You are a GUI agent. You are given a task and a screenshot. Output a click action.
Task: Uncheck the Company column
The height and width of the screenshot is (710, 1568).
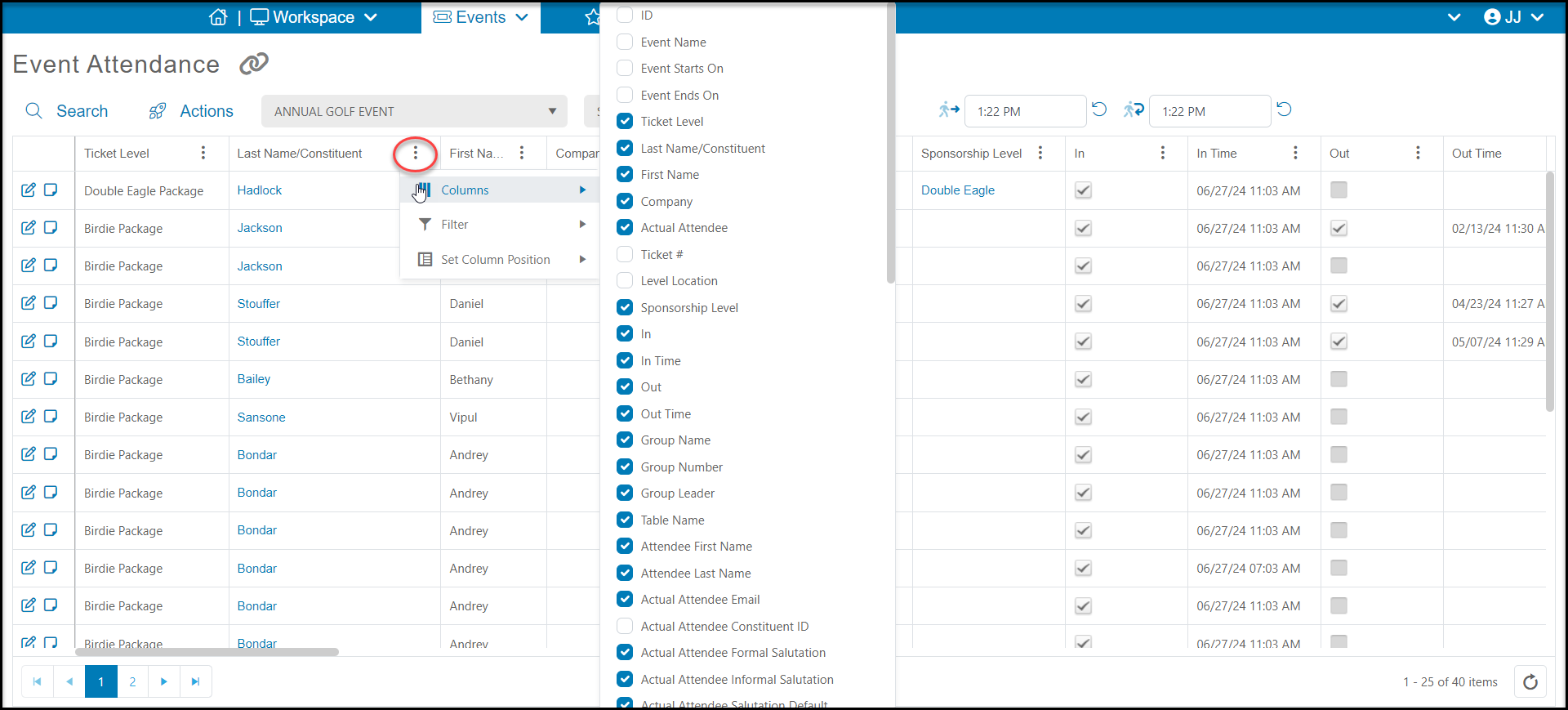625,201
